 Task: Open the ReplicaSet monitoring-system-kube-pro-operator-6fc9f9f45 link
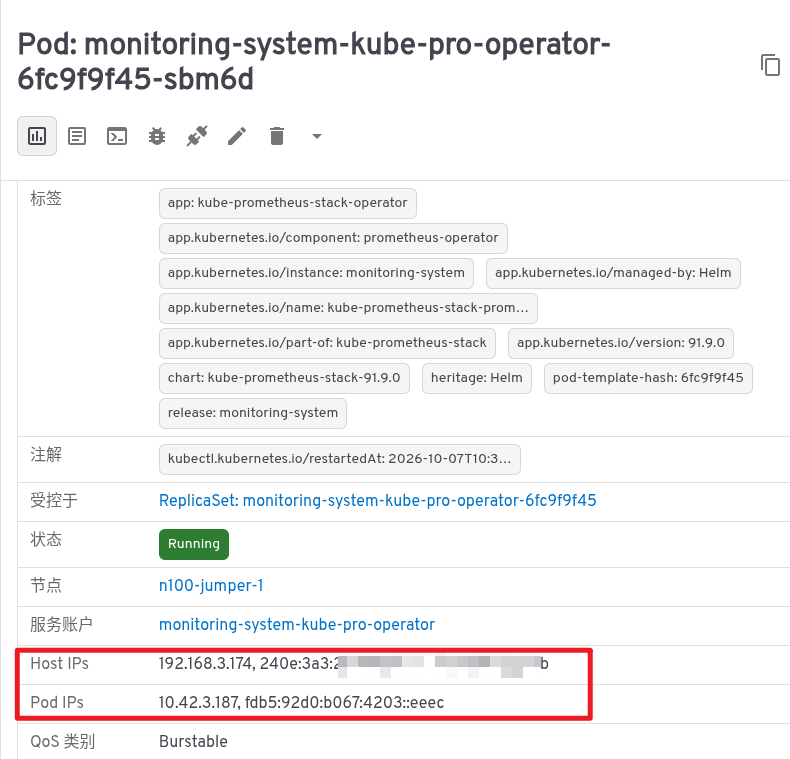pyautogui.click(x=377, y=500)
